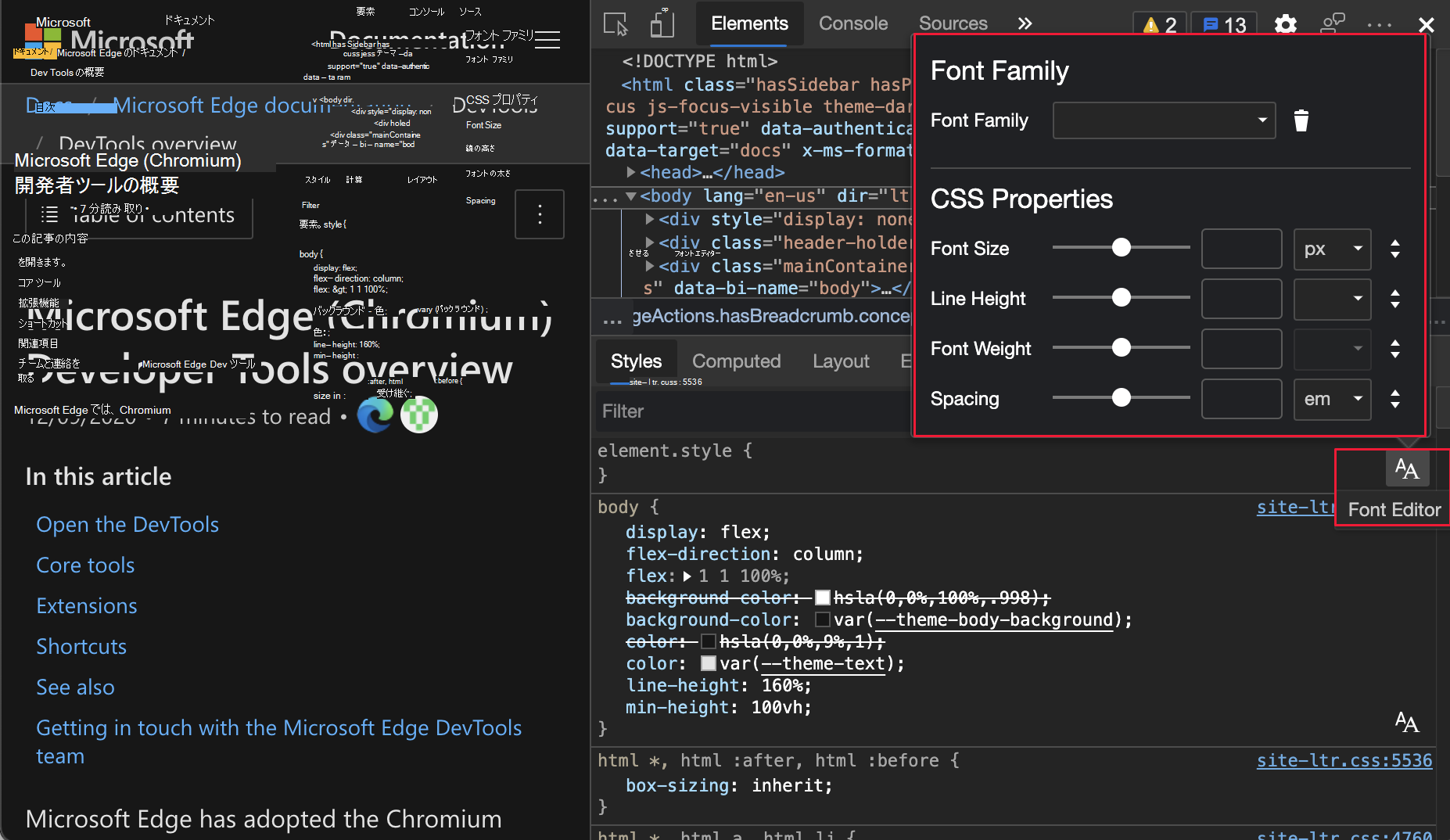Toggle the background-color swatch in body rule
The height and width of the screenshot is (840, 1450).
822,620
